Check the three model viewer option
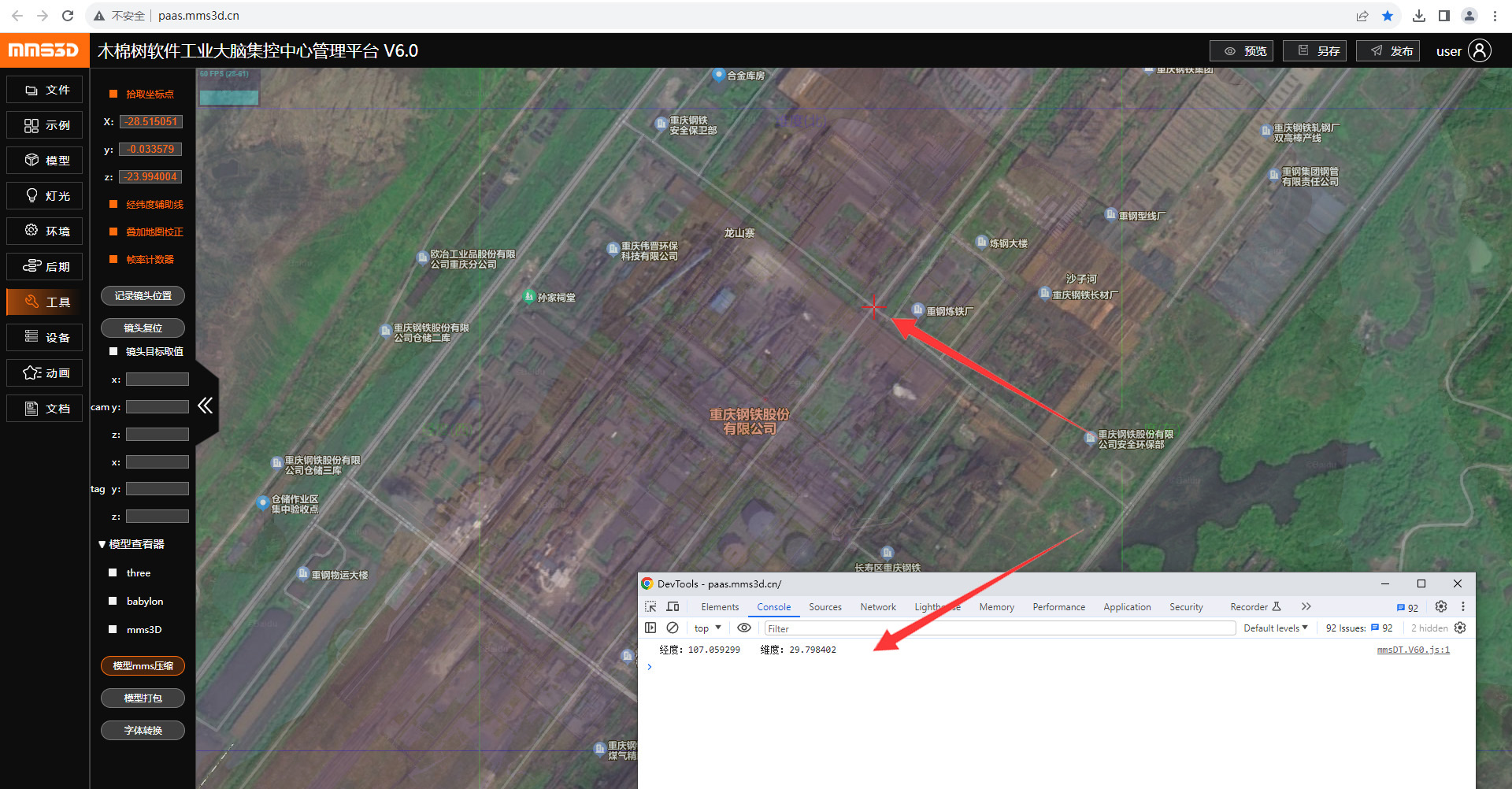Screen dimensions: 1512x789 pos(113,573)
